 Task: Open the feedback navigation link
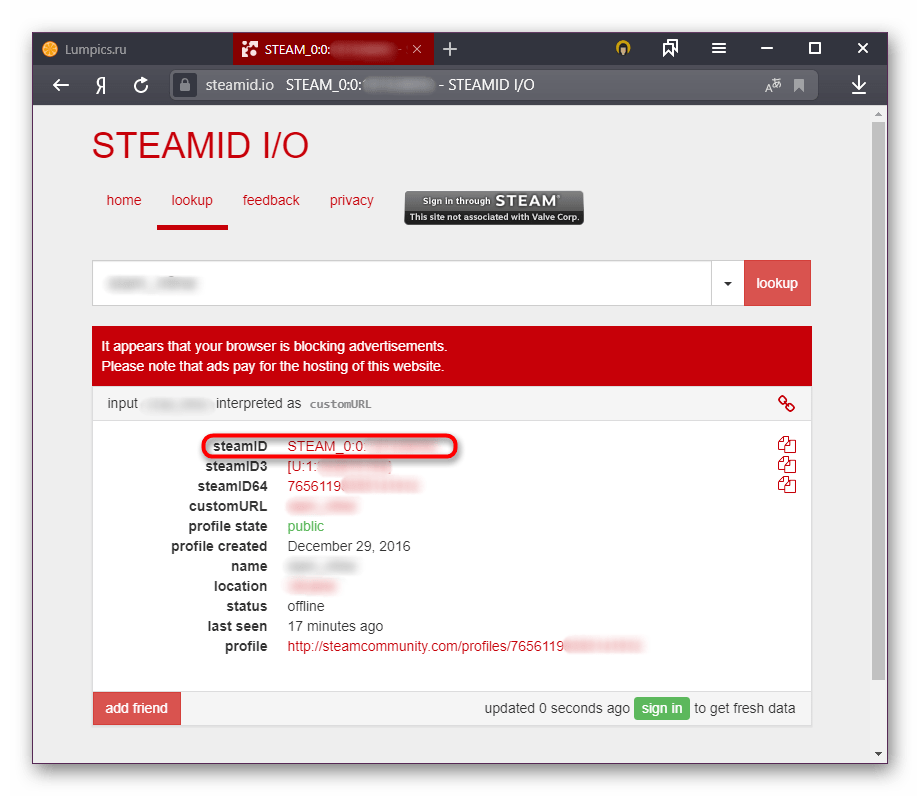pos(271,201)
